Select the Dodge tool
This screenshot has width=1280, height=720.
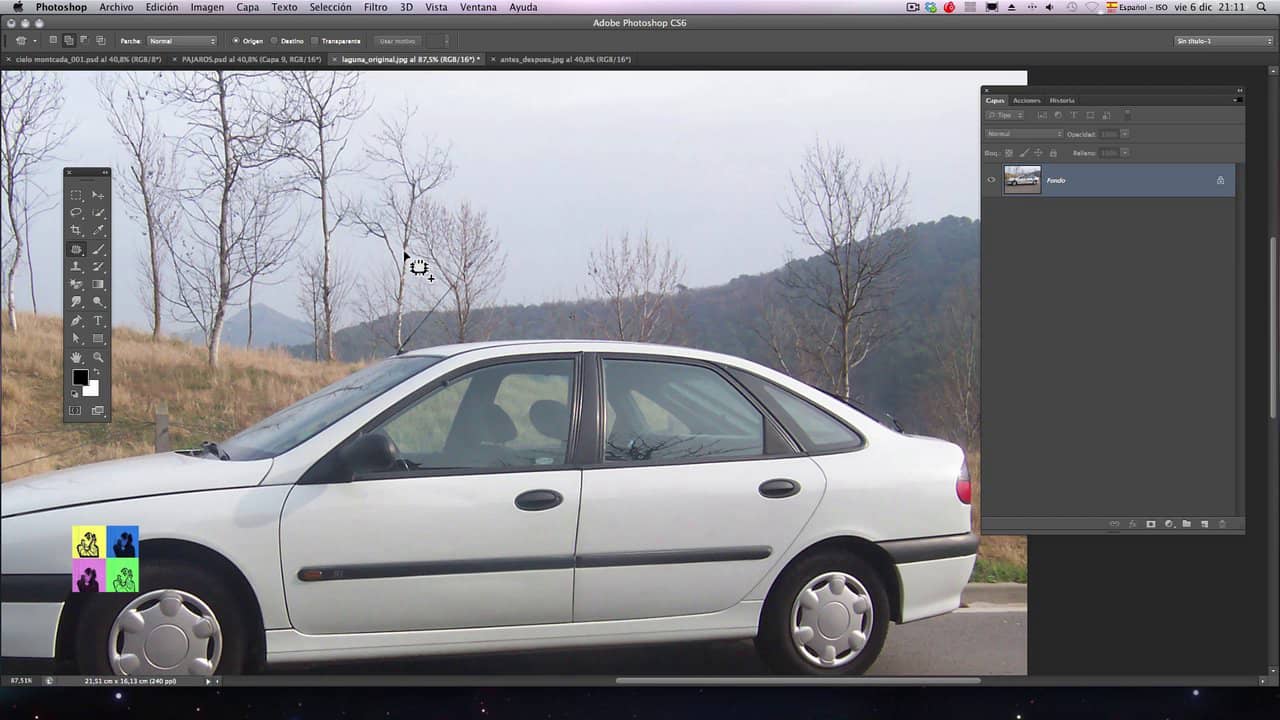click(x=98, y=302)
